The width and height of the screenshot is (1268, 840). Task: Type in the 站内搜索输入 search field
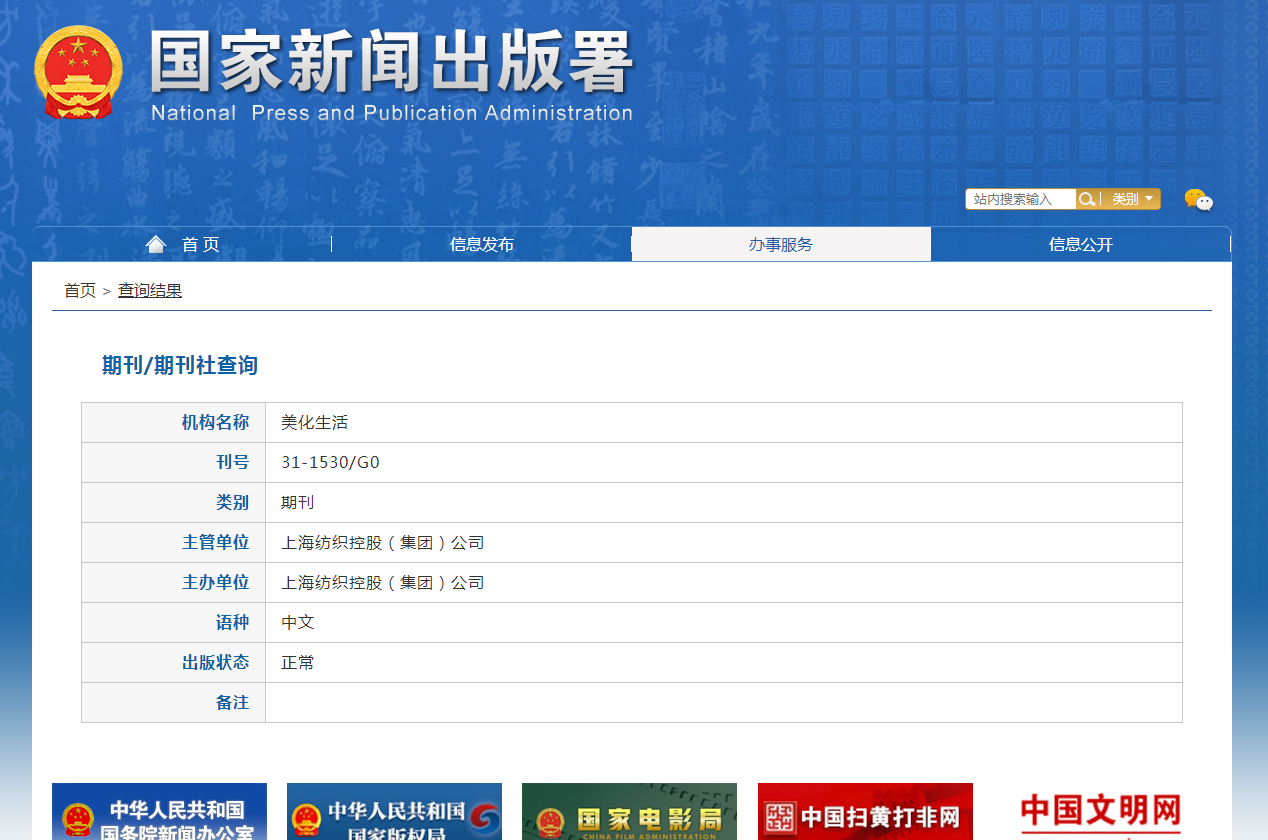[x=1020, y=199]
